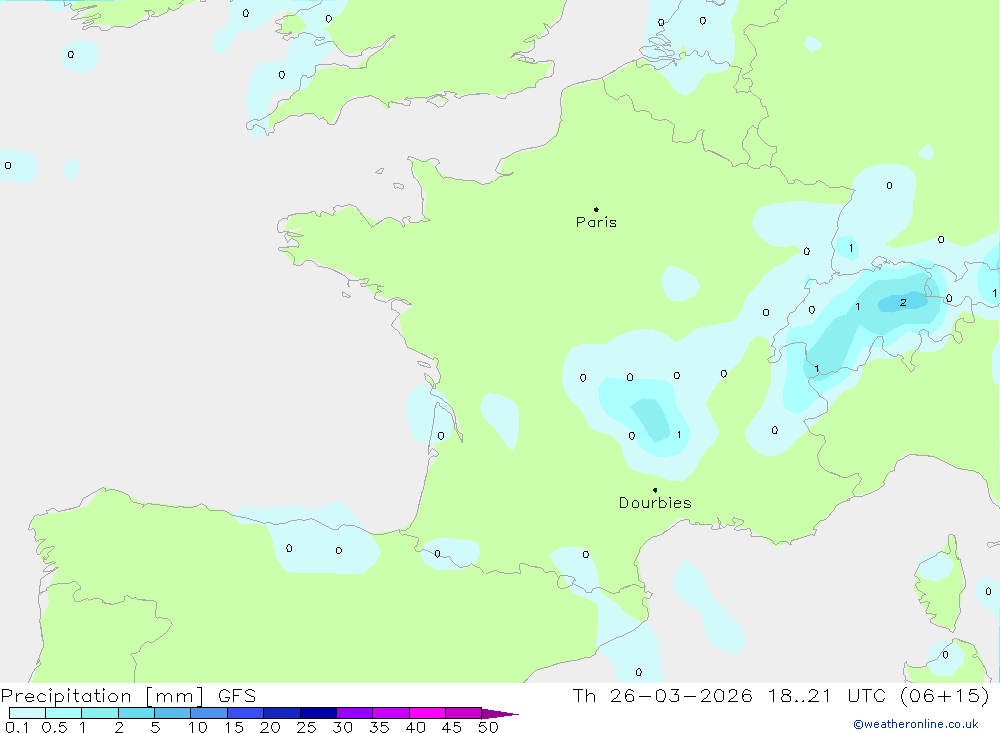This screenshot has width=1000, height=733.
Task: Select the Paris map label
Action: (596, 222)
